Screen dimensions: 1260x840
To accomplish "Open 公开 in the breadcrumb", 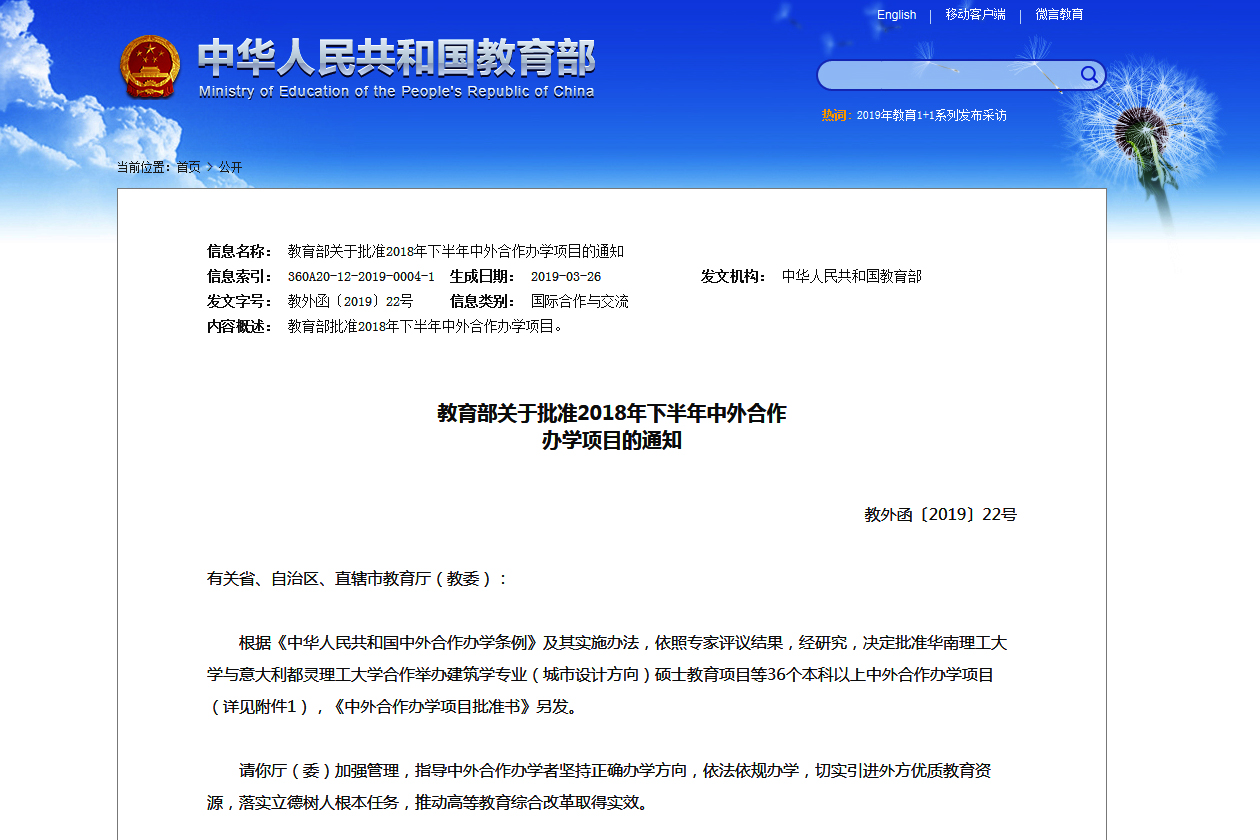I will point(230,167).
